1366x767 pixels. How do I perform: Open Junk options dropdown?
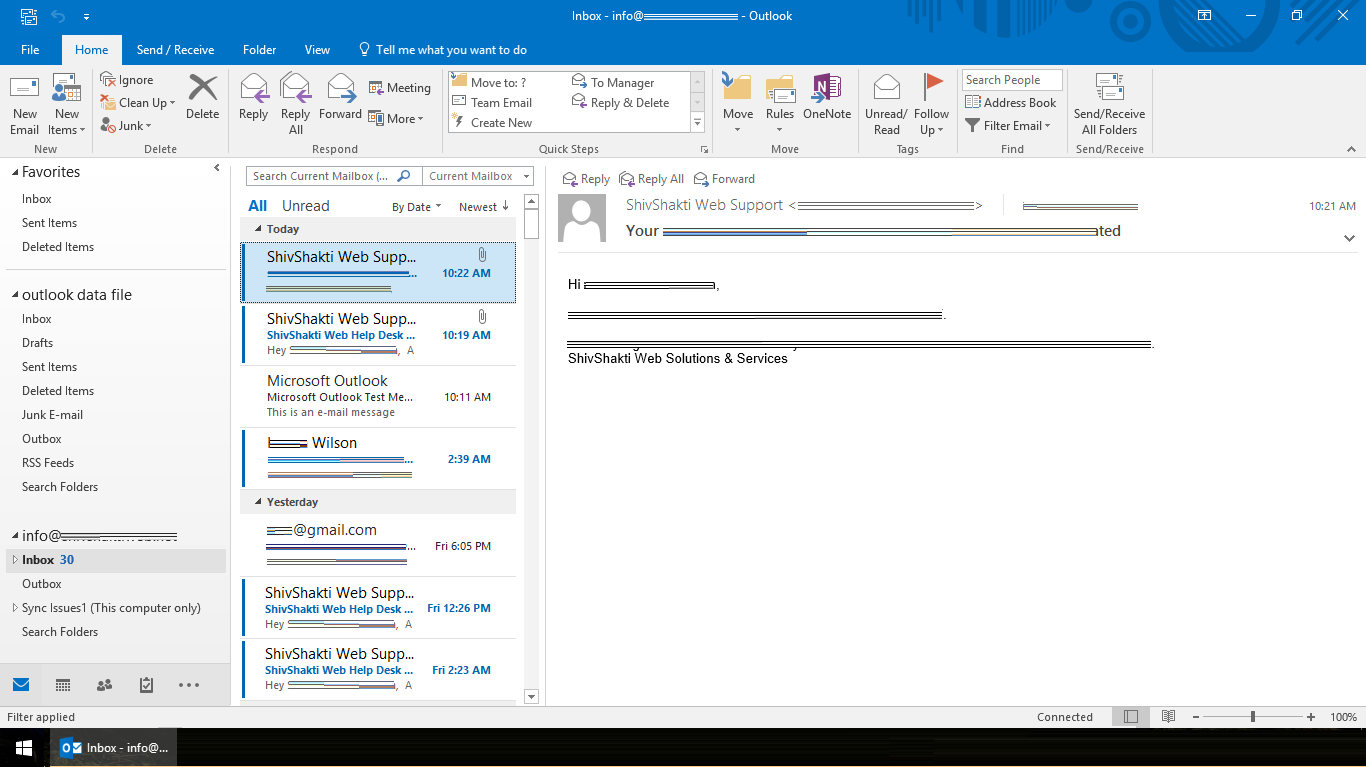click(126, 126)
